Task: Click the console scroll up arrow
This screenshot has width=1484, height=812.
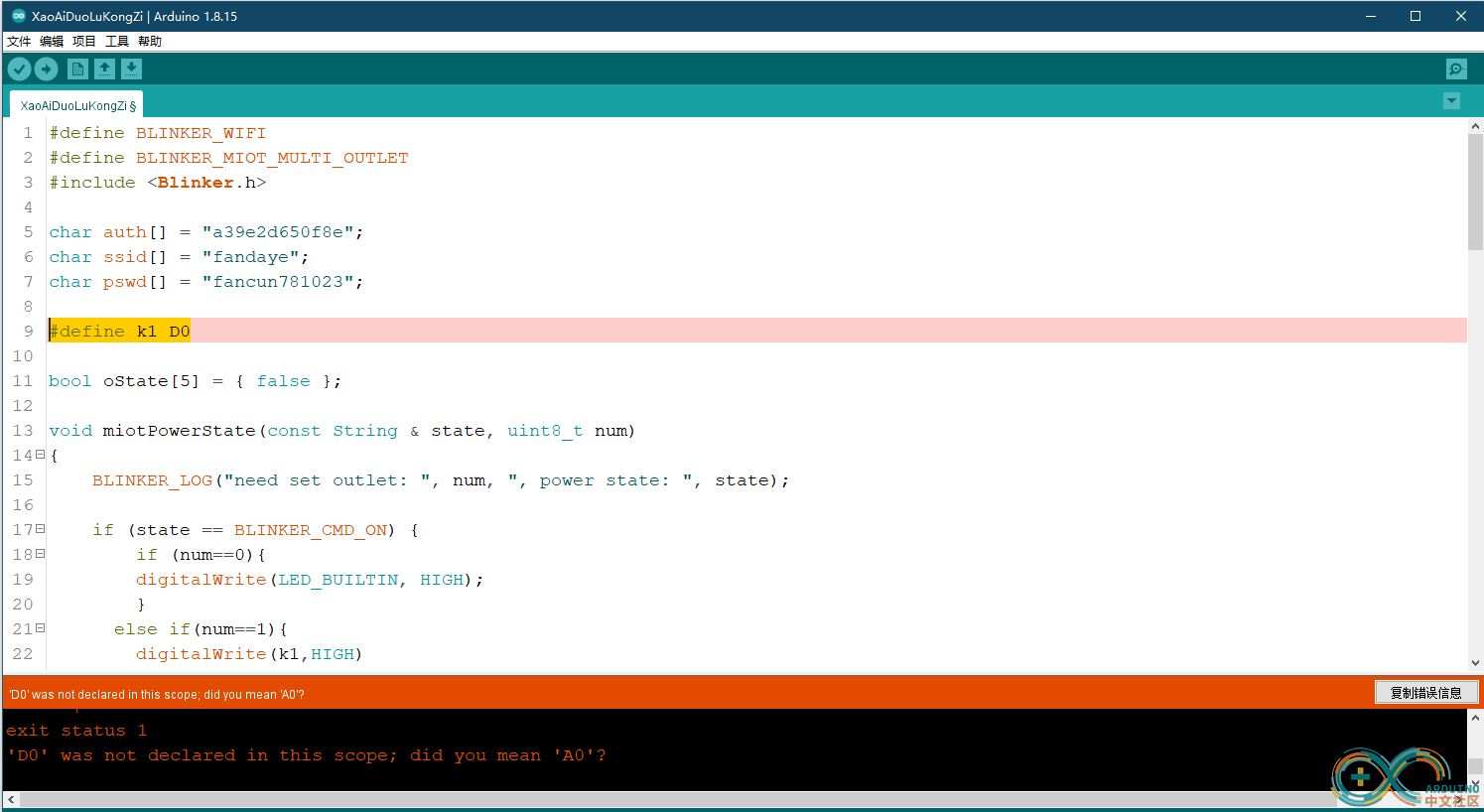Action: coord(1475,718)
